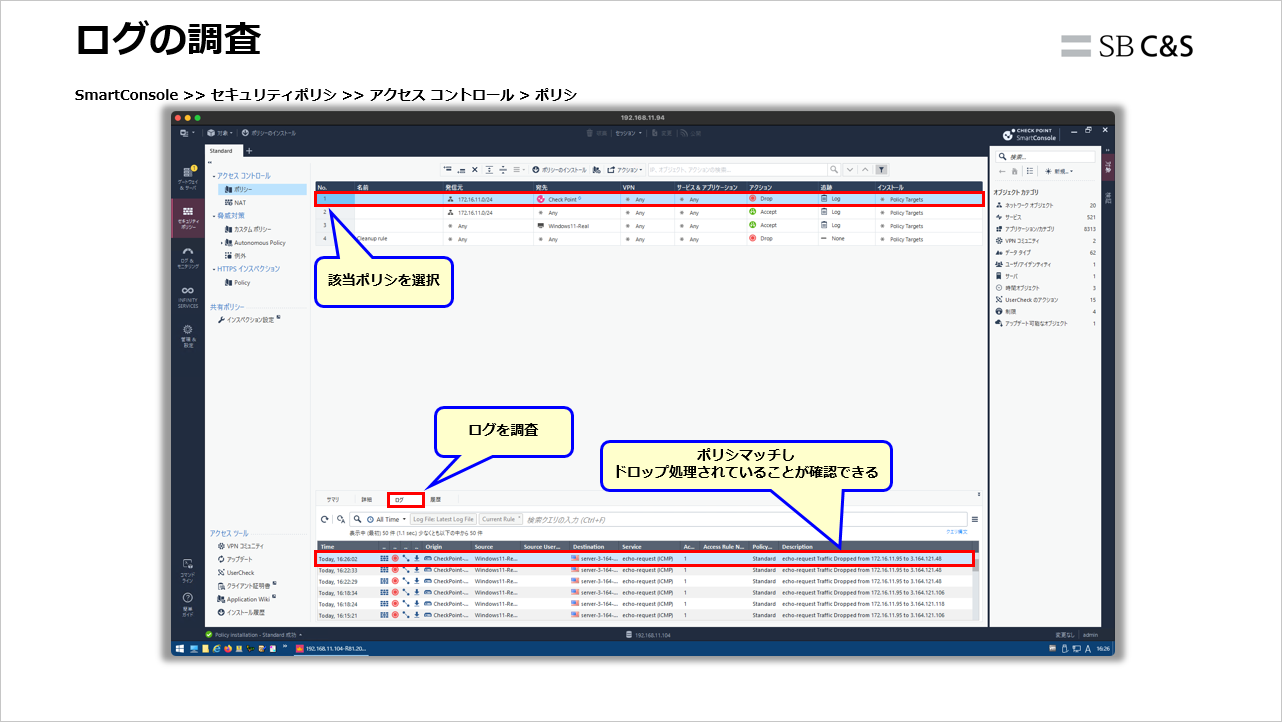Image resolution: width=1282 pixels, height=722 pixels.
Task: Open the help guide question icon
Action: click(x=187, y=603)
